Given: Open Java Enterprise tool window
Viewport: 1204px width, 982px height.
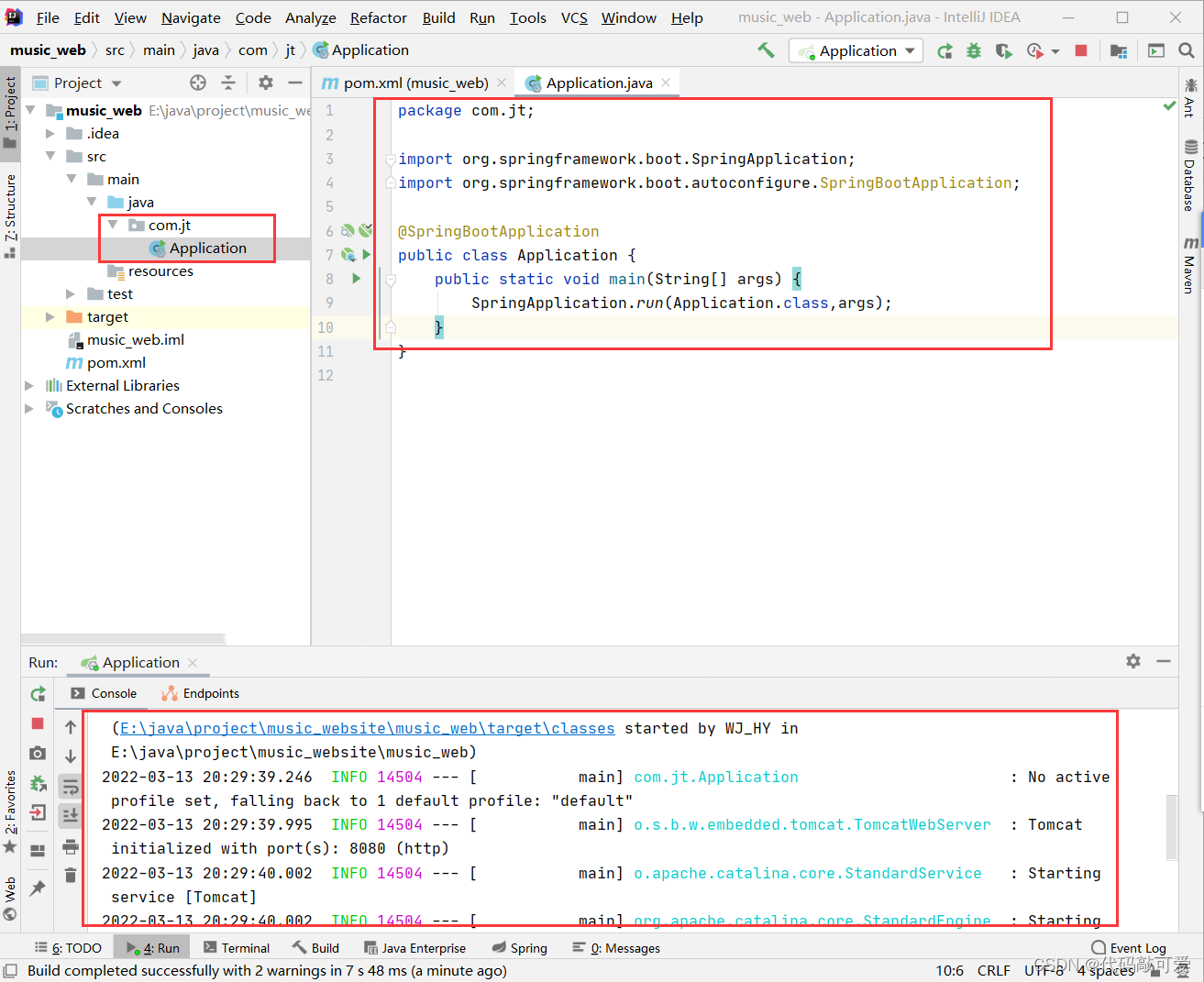Looking at the screenshot, I should pyautogui.click(x=414, y=948).
